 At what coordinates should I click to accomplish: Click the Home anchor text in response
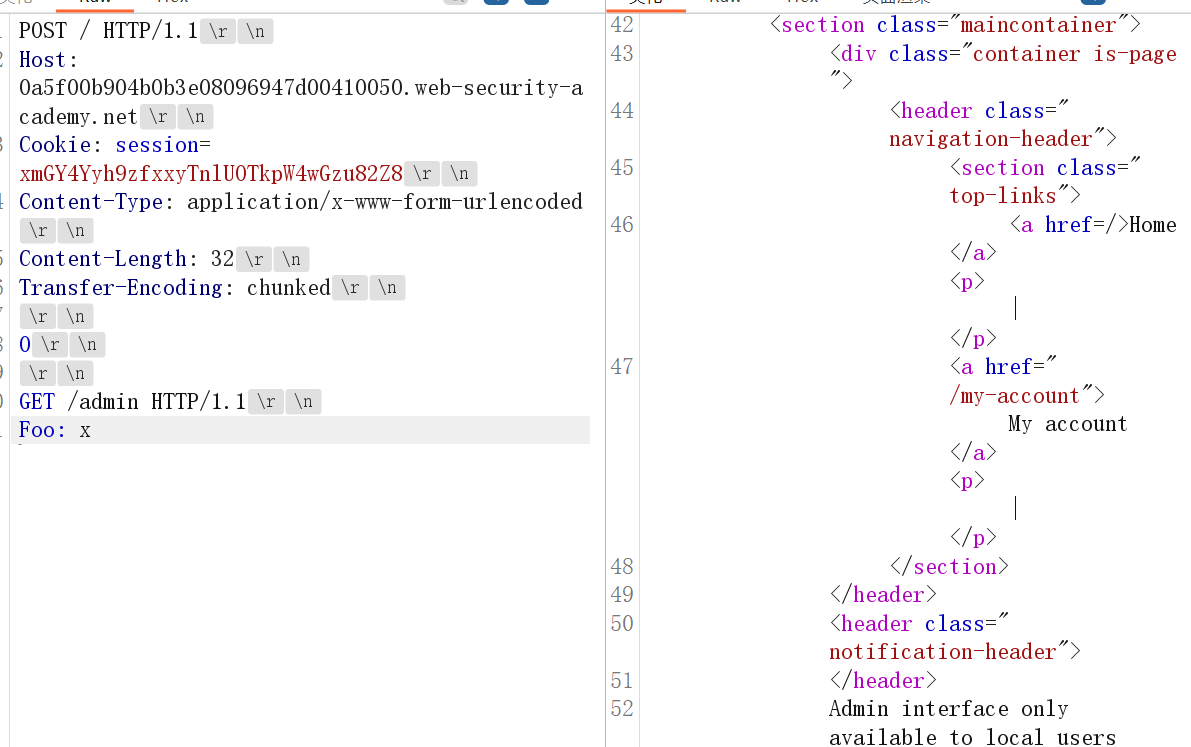coord(1153,225)
